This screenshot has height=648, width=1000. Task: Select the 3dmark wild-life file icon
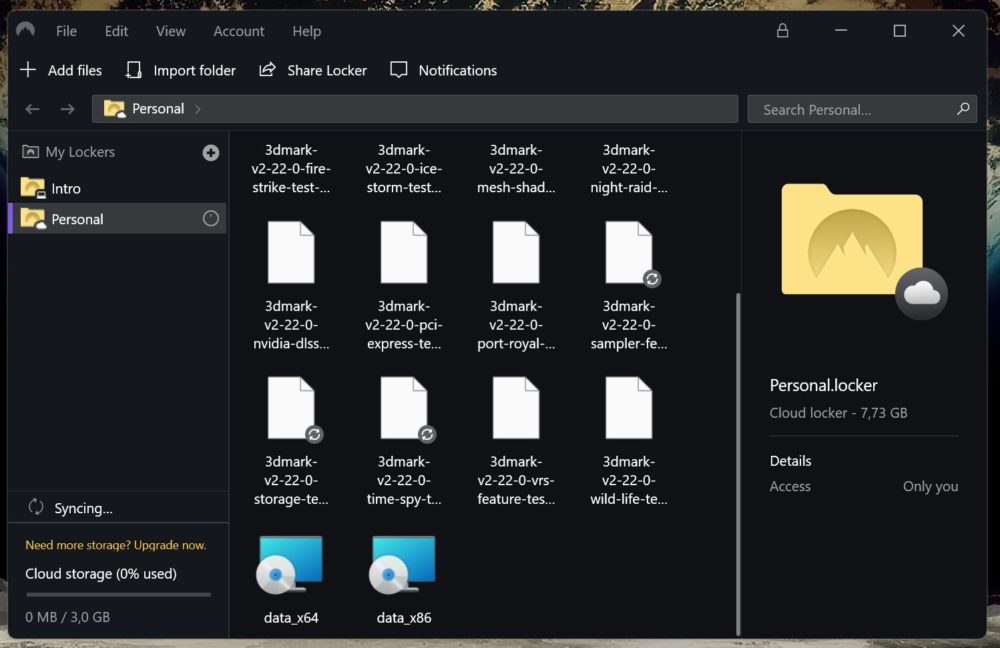[x=629, y=408]
